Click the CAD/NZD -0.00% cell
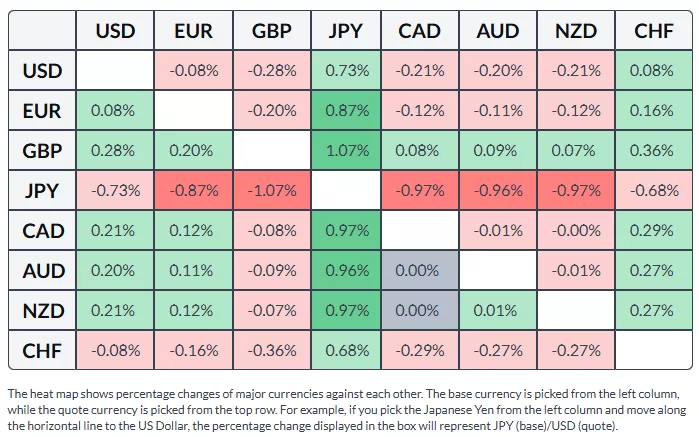 pyautogui.click(x=575, y=231)
